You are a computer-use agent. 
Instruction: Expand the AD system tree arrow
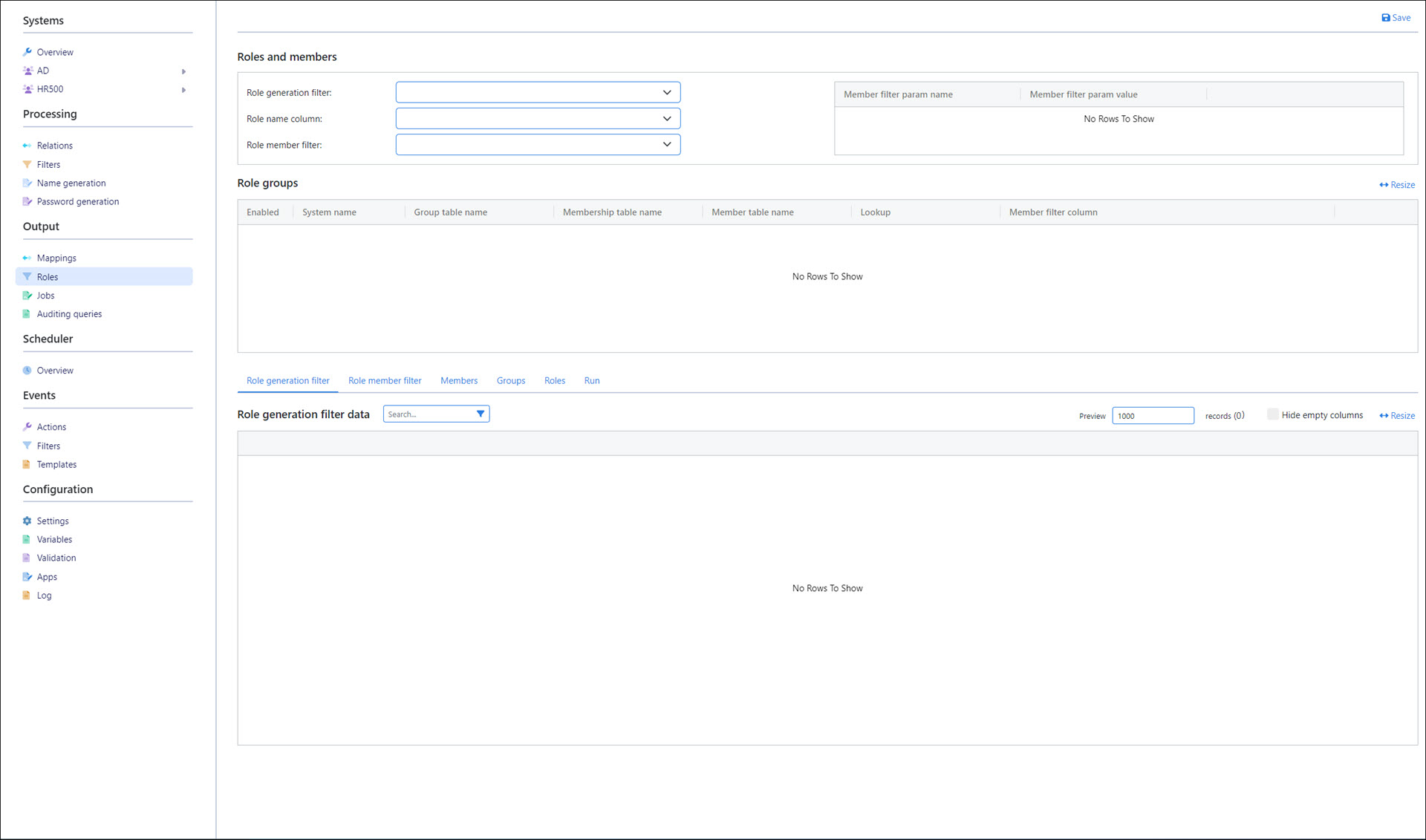tap(183, 71)
